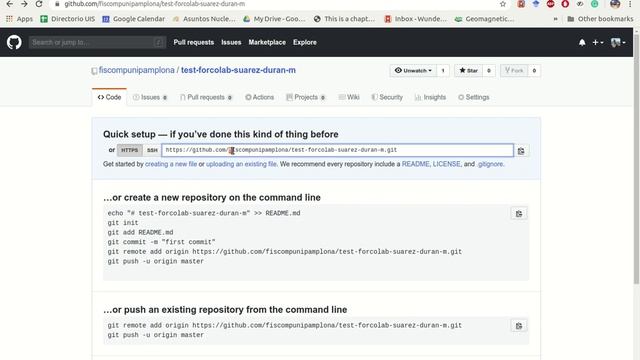The height and width of the screenshot is (360, 640).
Task: Open the Chrome menu three dots
Action: [x=631, y=4]
